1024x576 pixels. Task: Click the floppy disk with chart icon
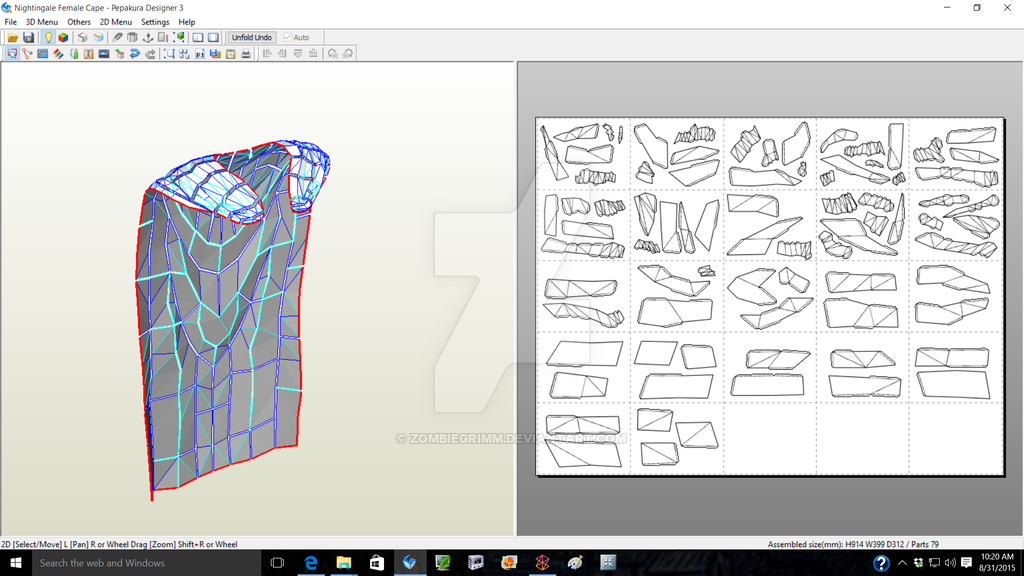pos(215,54)
